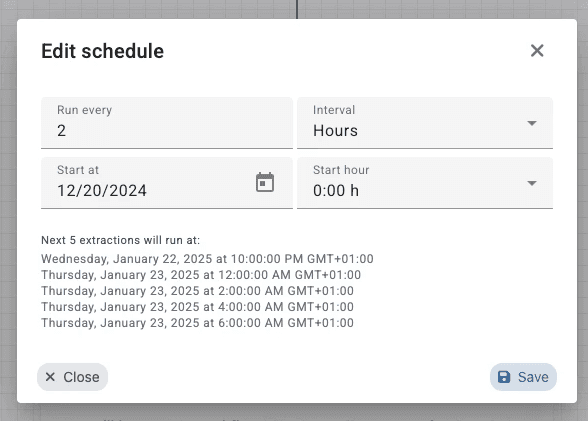Click the Thursday 12:00:00 AM extraction entry
Screen dimensions: 588x421
tap(201, 275)
